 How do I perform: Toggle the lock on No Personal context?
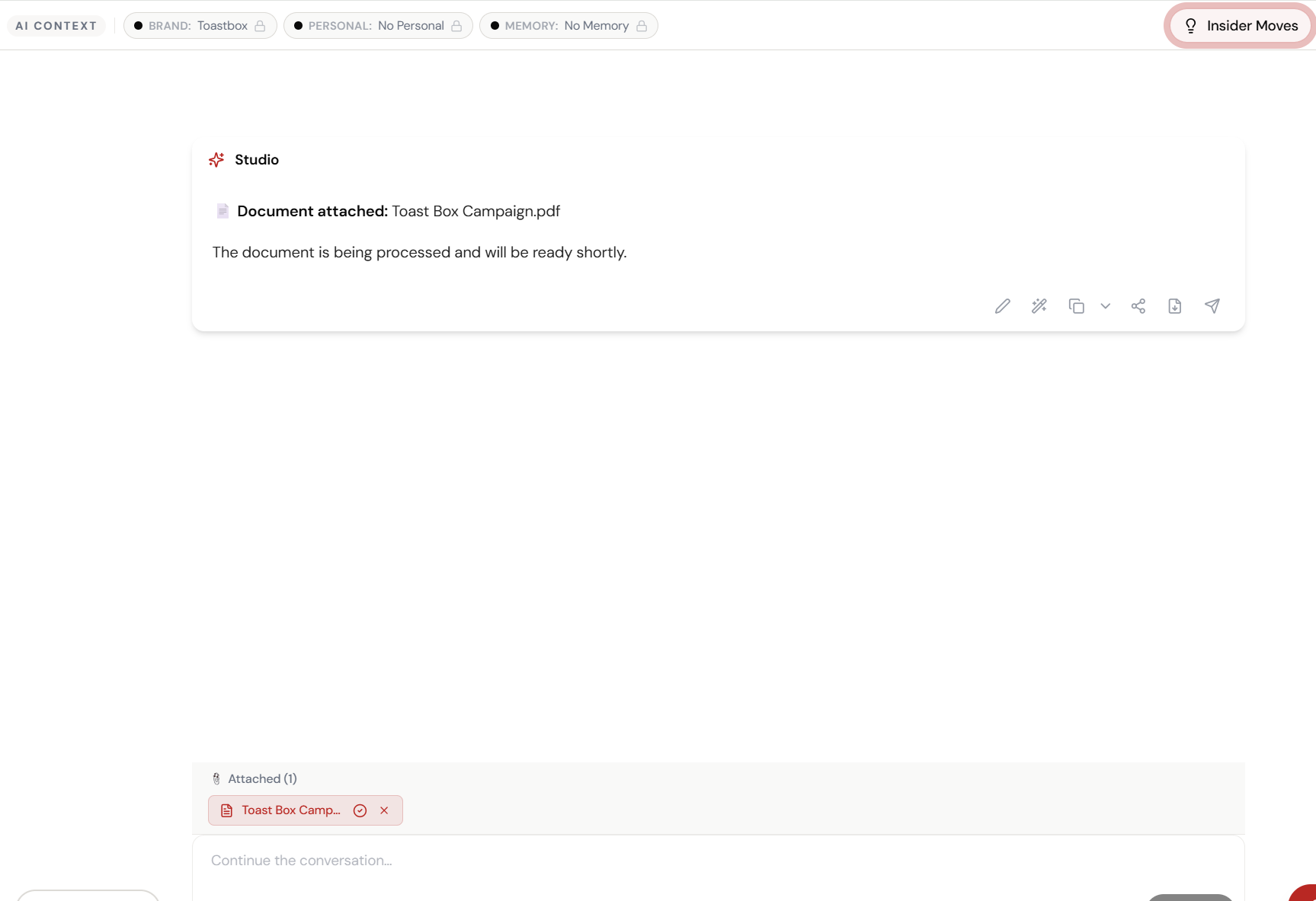[x=457, y=25]
